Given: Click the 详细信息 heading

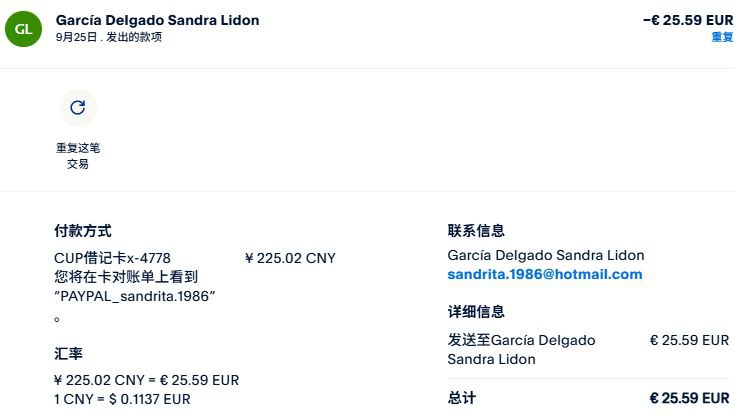Looking at the screenshot, I should [x=476, y=311].
